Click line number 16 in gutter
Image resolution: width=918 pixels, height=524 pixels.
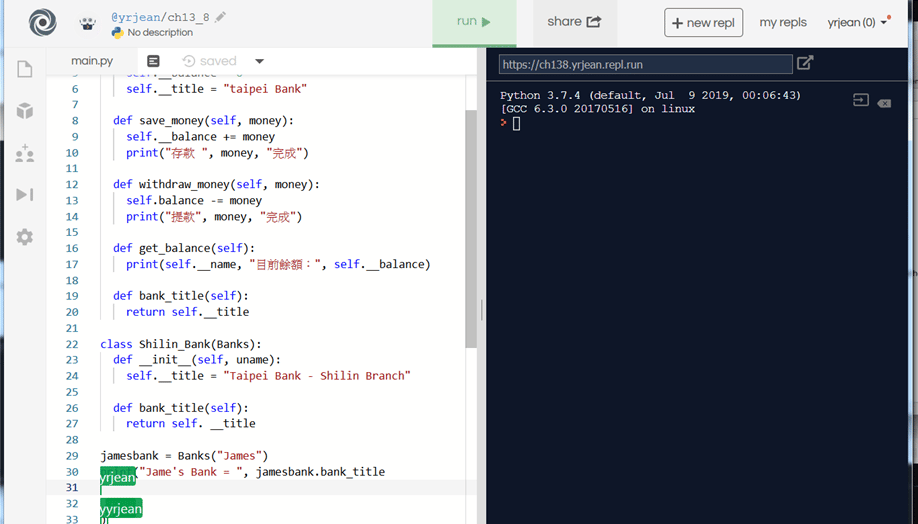point(71,248)
